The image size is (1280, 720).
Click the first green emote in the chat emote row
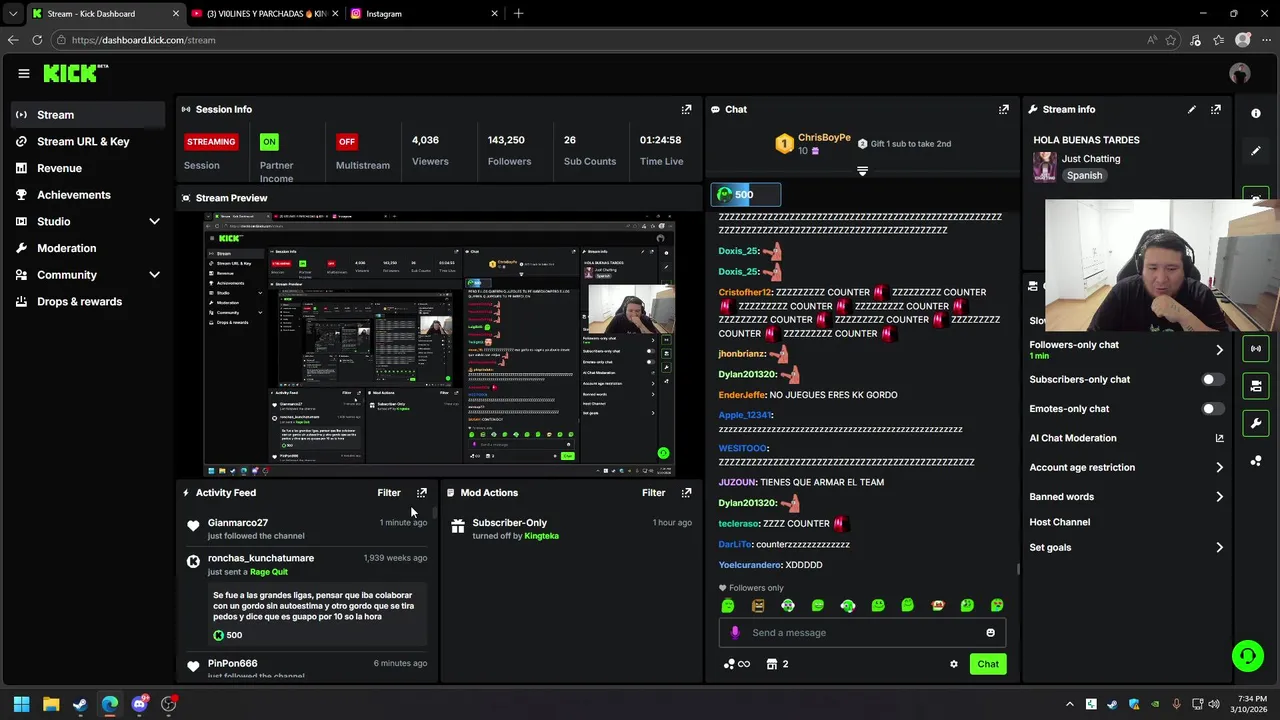tap(728, 605)
